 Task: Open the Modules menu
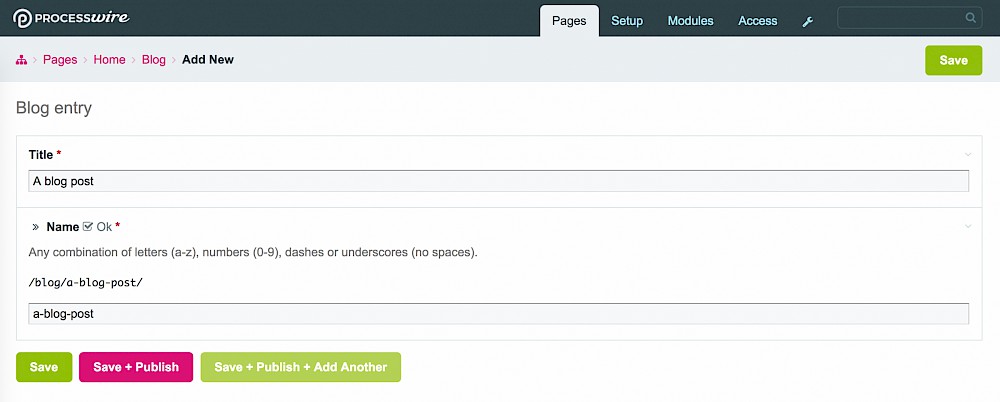(x=690, y=21)
